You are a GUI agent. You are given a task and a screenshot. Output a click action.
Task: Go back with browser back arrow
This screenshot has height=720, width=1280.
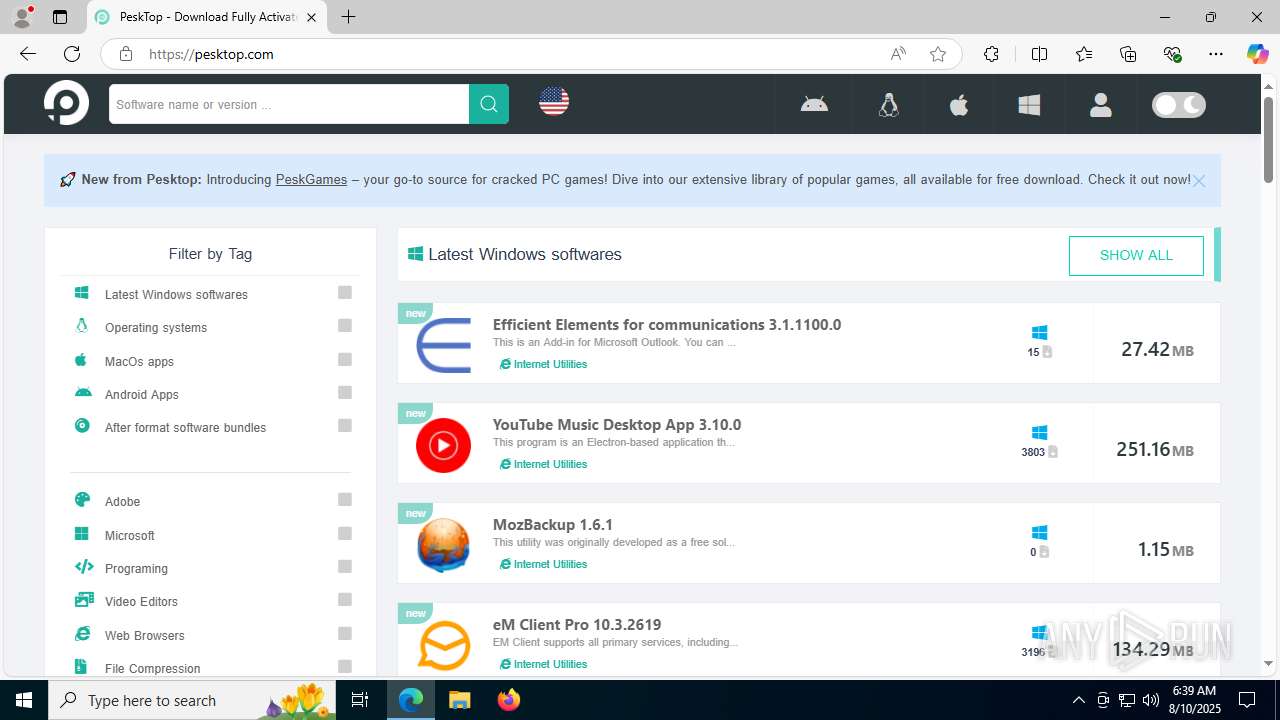coord(28,54)
